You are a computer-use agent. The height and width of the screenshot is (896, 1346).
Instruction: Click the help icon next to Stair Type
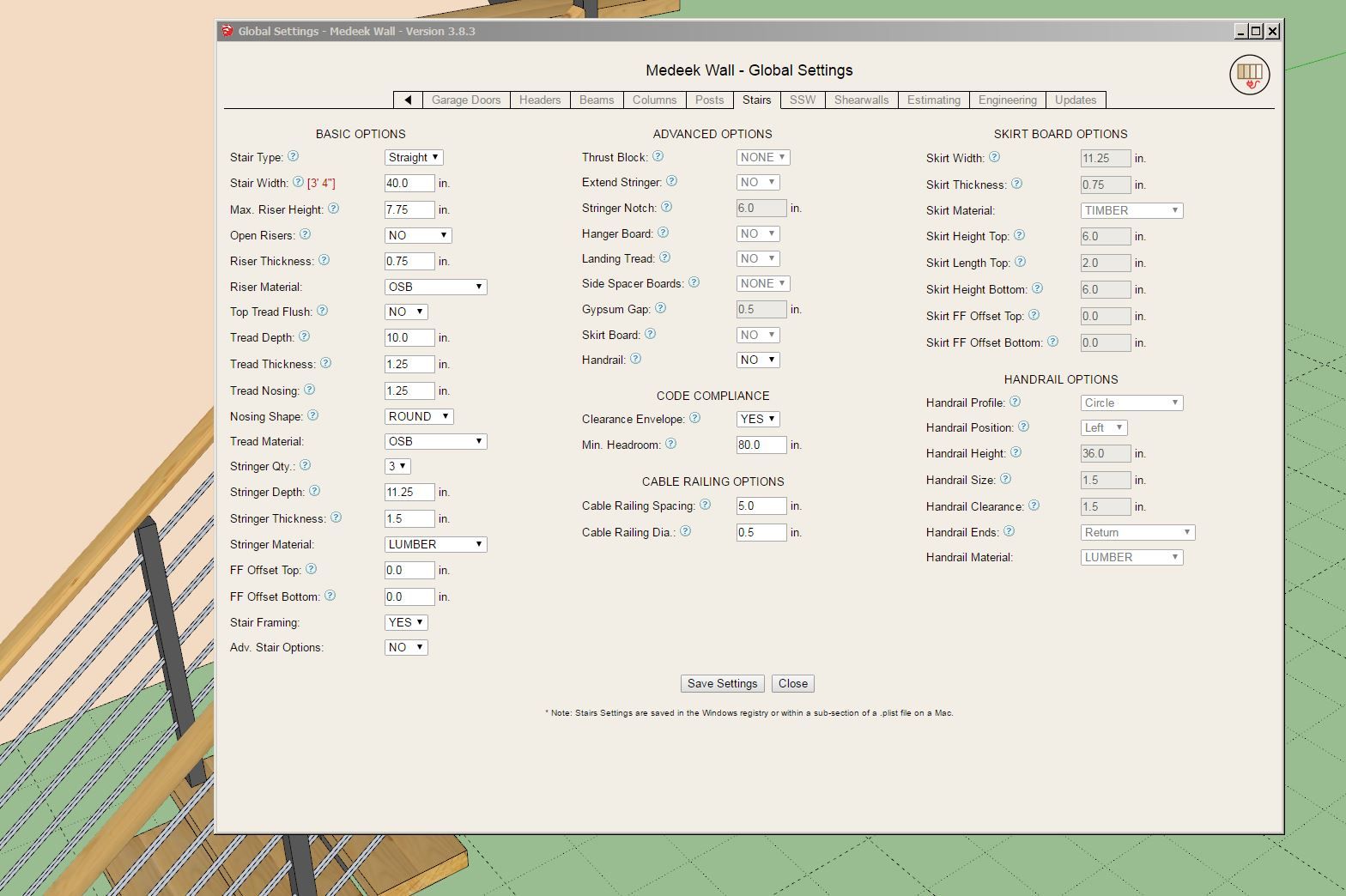tap(293, 156)
